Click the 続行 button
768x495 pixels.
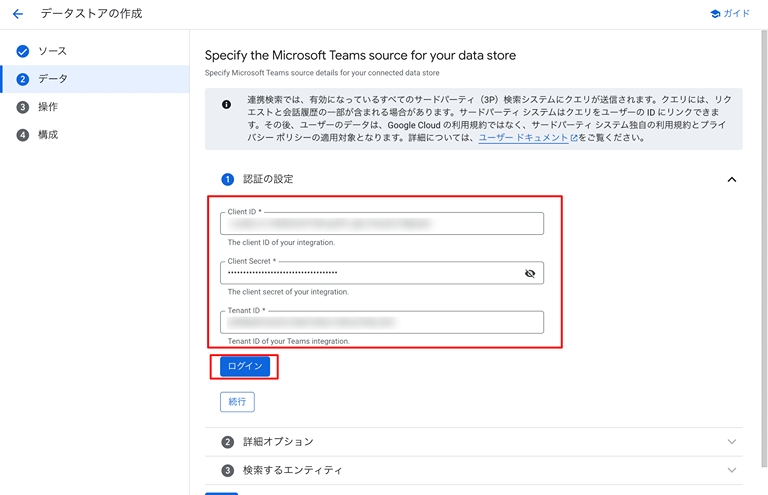click(x=237, y=402)
